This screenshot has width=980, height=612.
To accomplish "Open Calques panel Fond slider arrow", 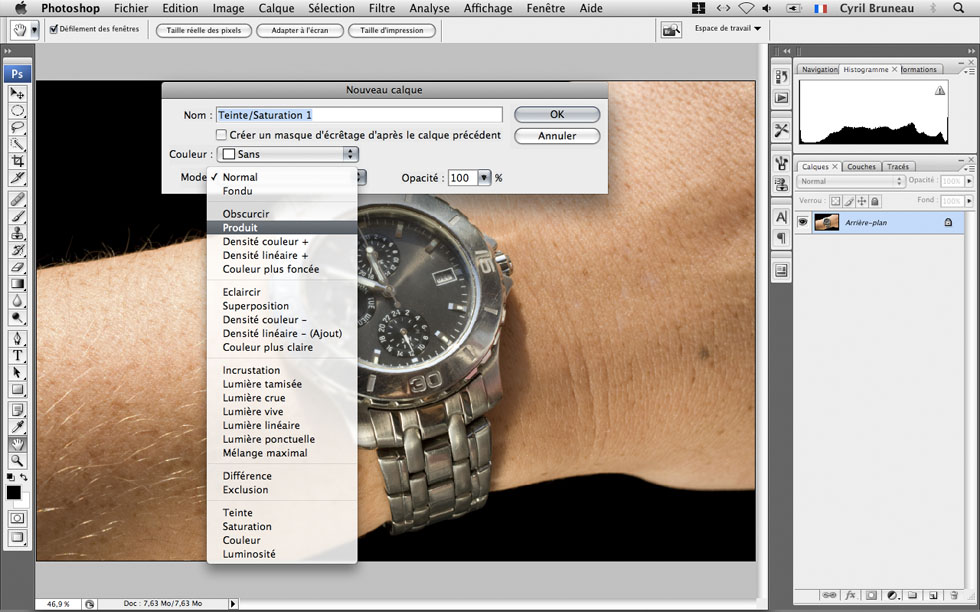I will 969,201.
